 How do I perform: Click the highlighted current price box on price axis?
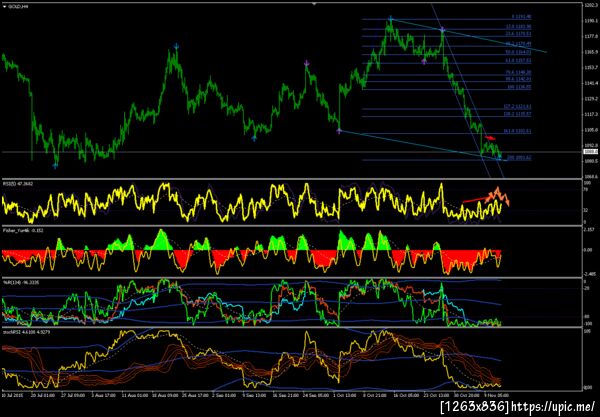click(591, 152)
